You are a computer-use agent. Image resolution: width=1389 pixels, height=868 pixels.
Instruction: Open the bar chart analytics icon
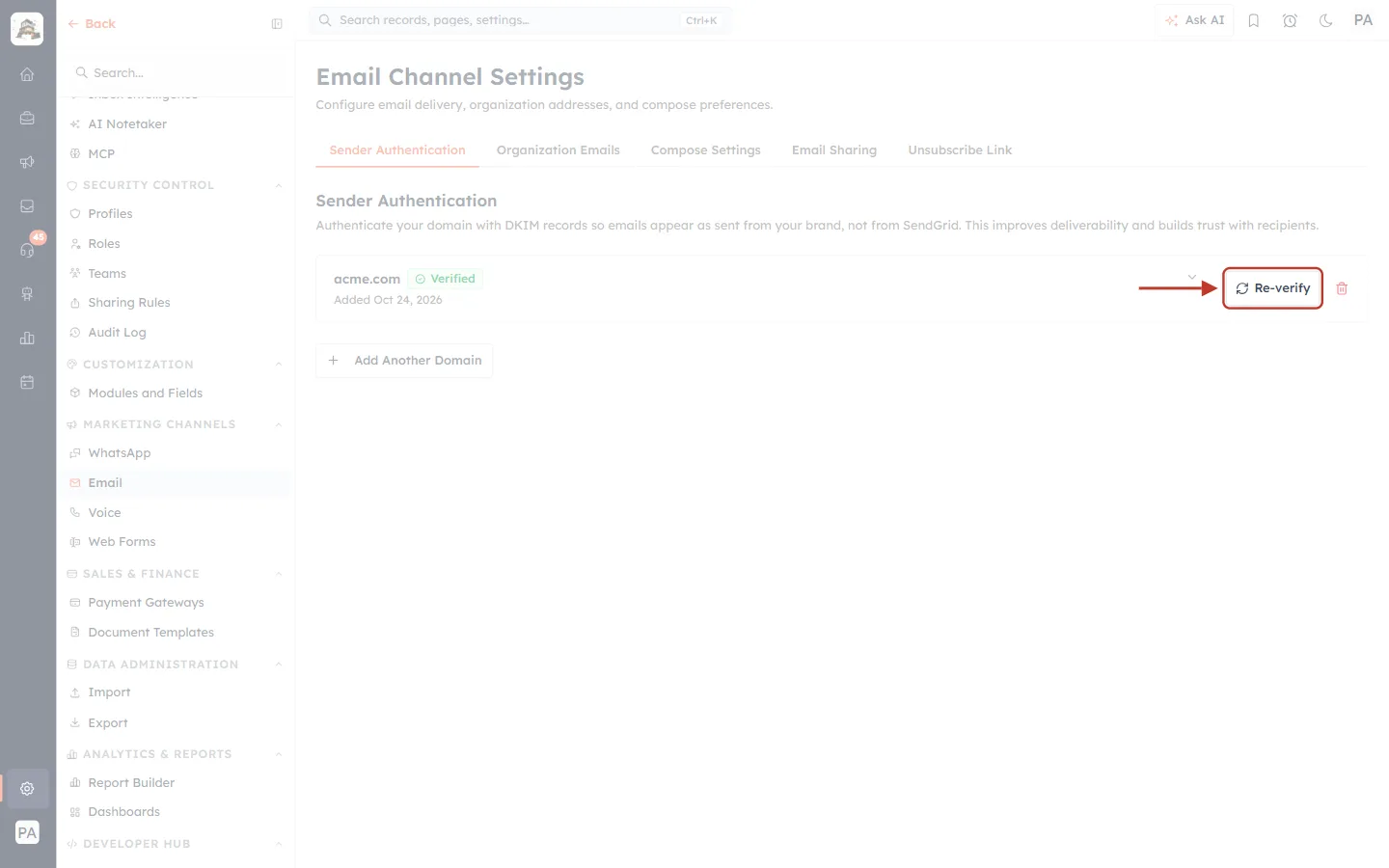pos(27,339)
